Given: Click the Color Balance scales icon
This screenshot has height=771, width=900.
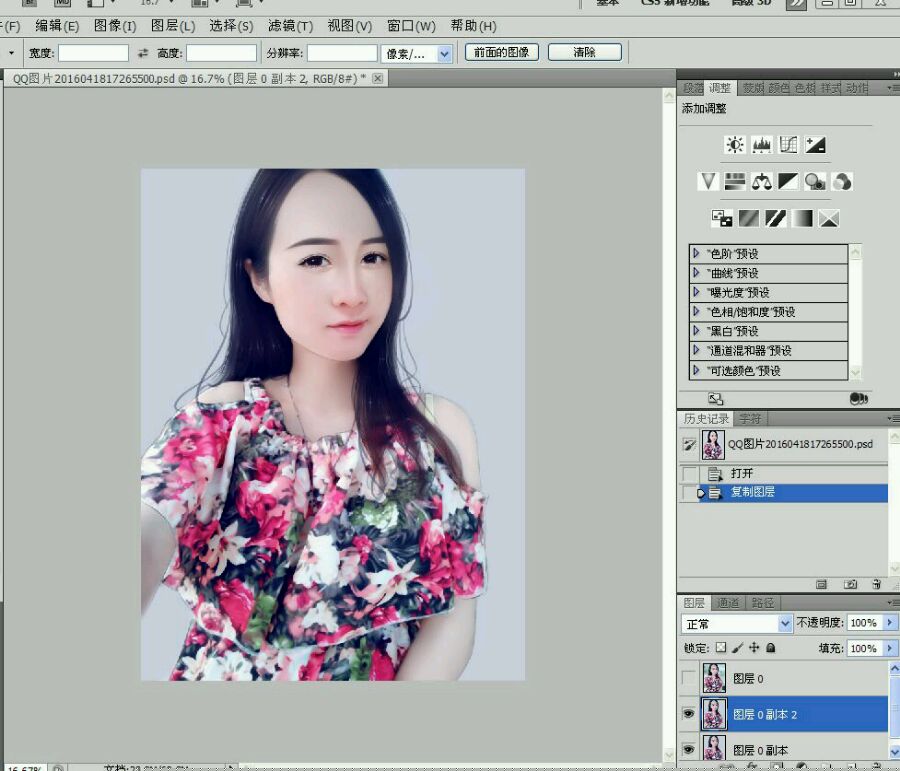Looking at the screenshot, I should click(x=760, y=180).
